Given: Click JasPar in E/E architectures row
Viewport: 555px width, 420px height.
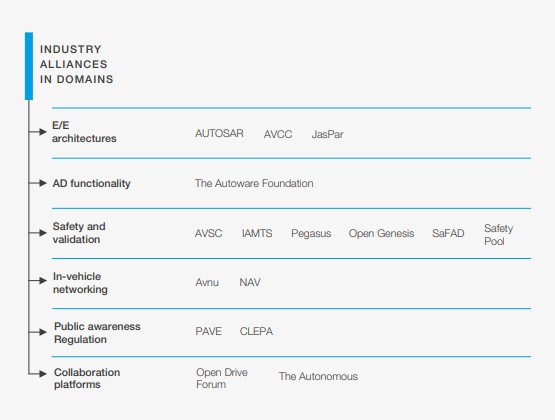Looking at the screenshot, I should 327,134.
